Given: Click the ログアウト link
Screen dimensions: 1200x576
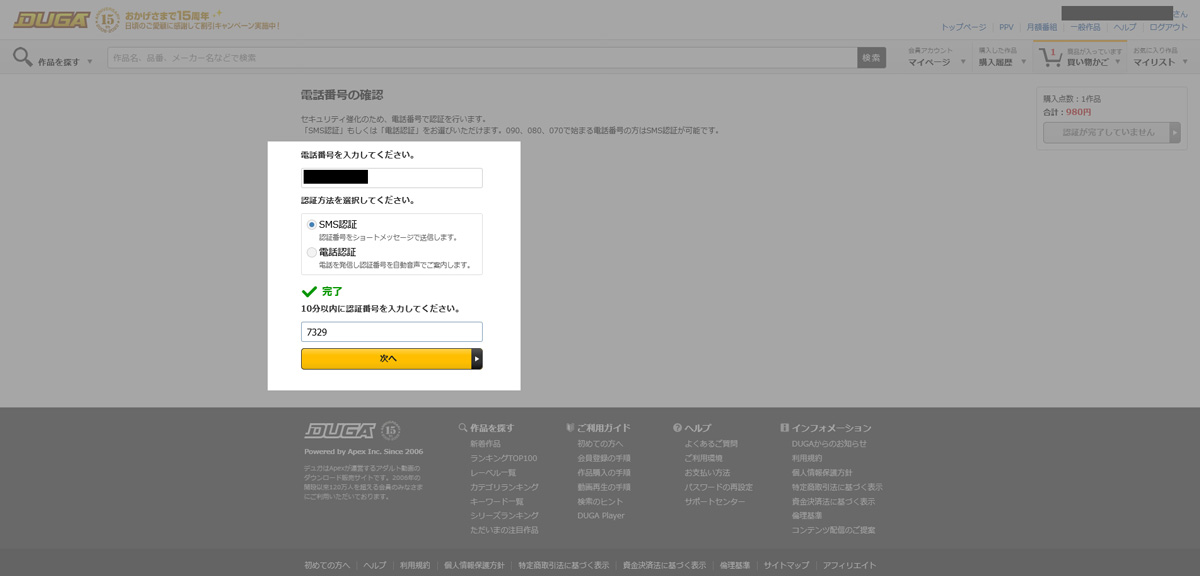Looking at the screenshot, I should [x=1168, y=27].
